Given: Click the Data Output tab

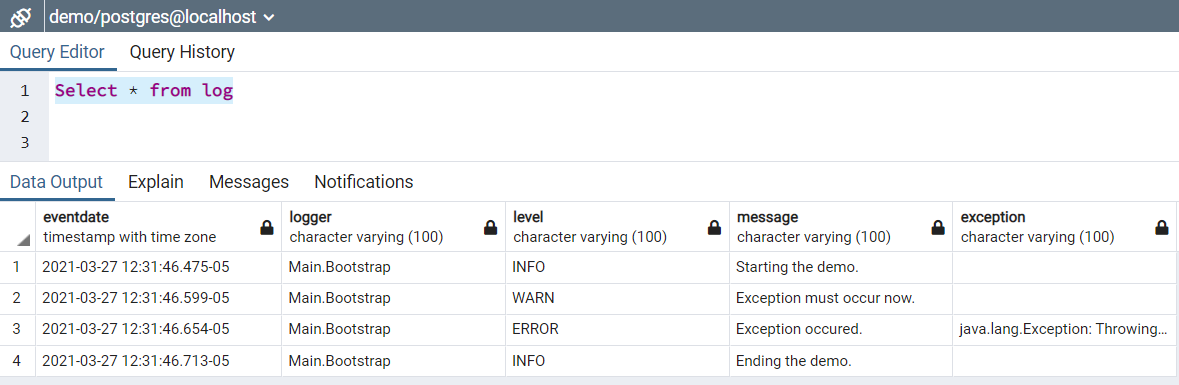Looking at the screenshot, I should 56,182.
